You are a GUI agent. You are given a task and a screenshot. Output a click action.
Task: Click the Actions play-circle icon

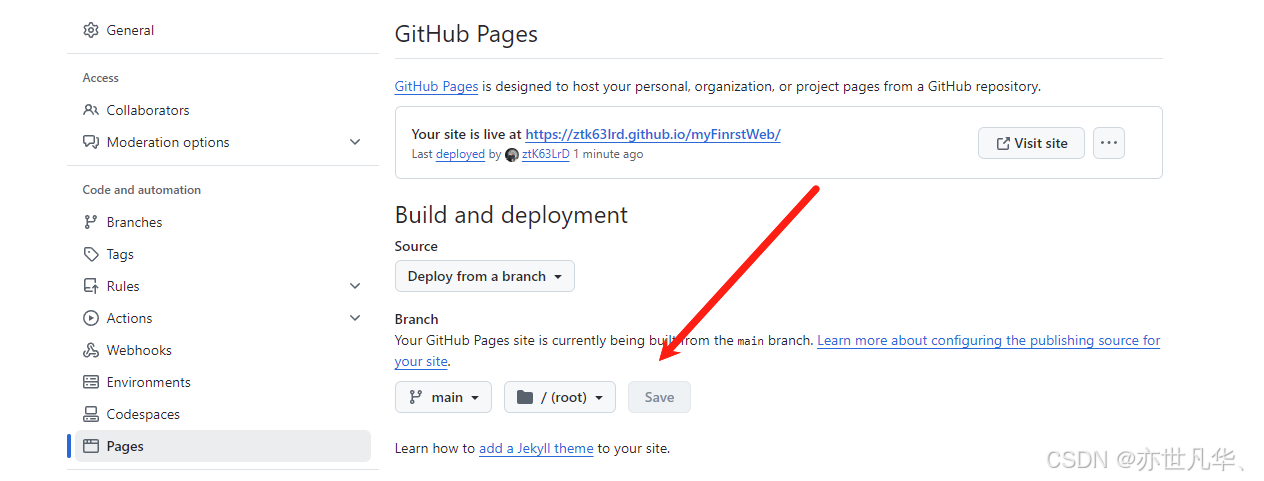pyautogui.click(x=91, y=318)
